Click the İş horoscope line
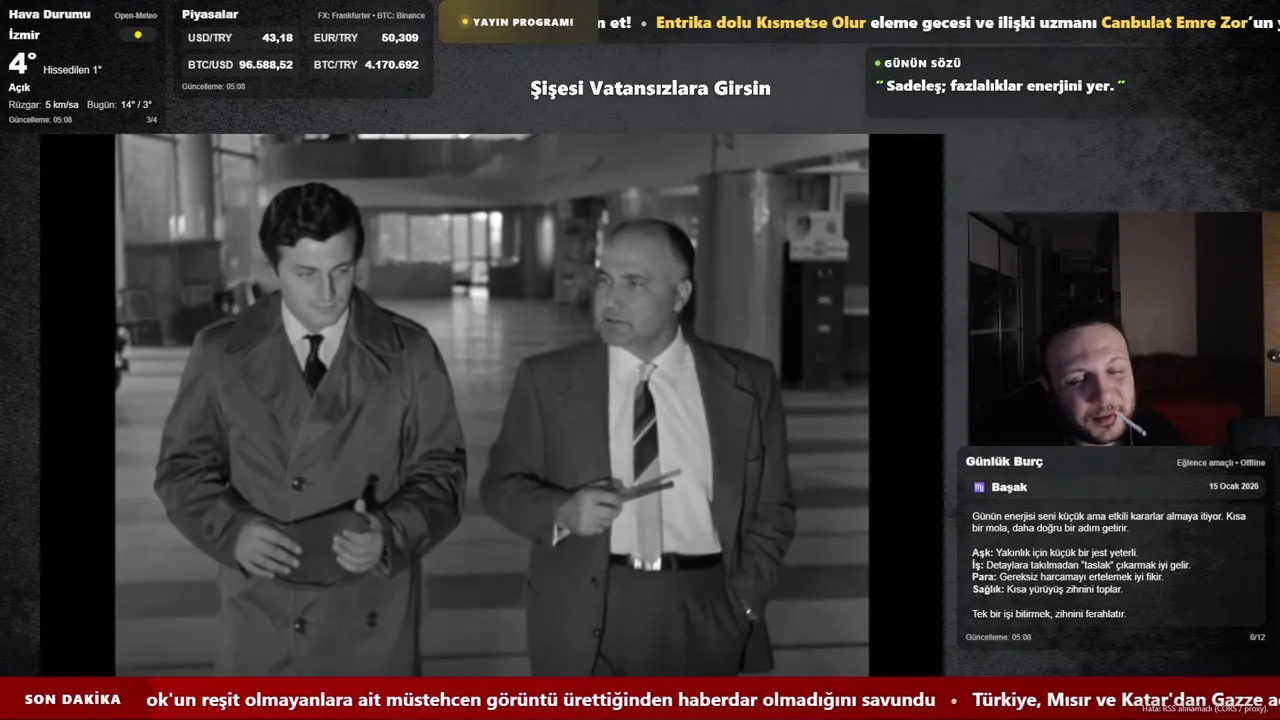Viewport: 1280px width, 720px height. 1081,565
